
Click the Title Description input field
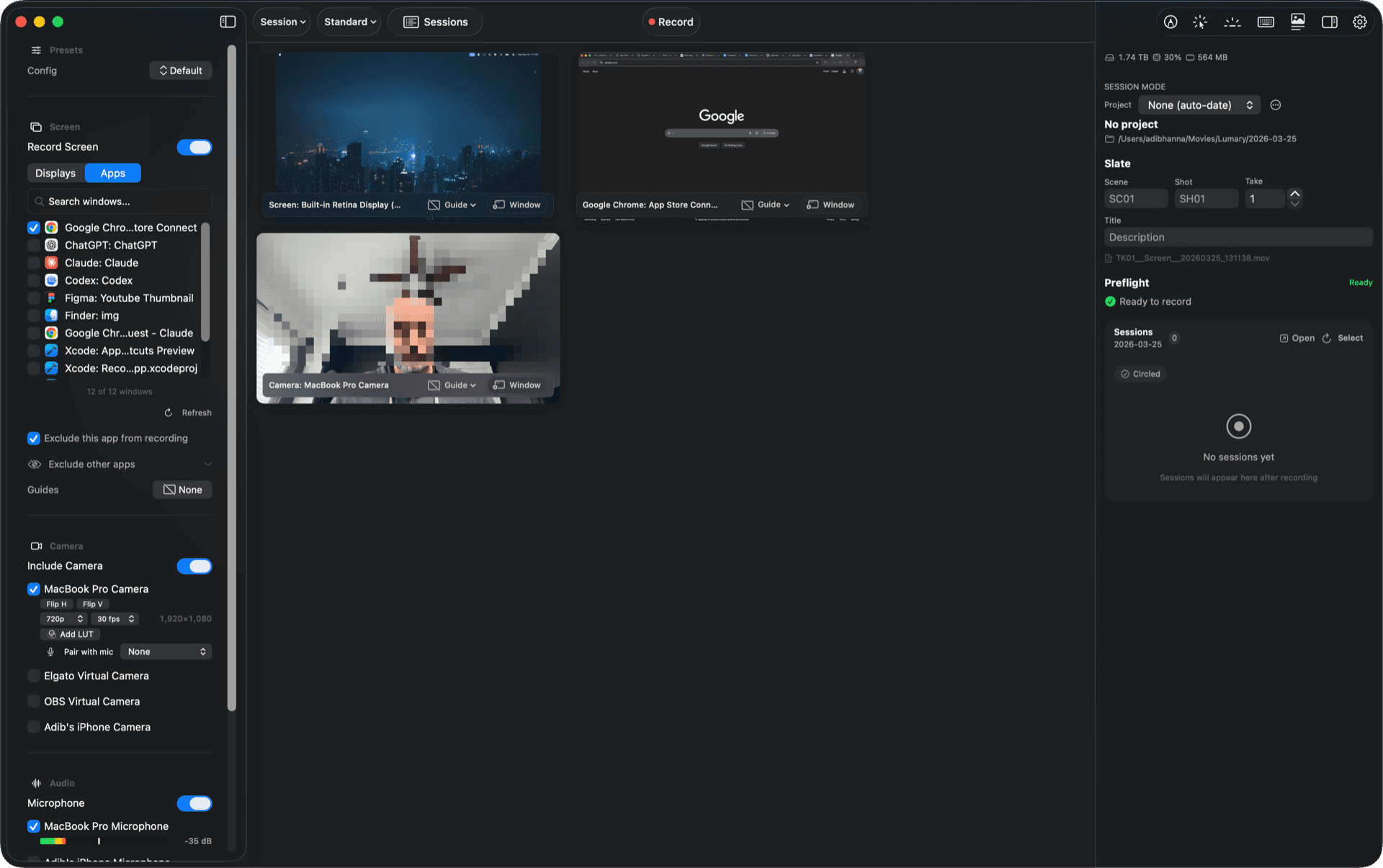point(1237,236)
